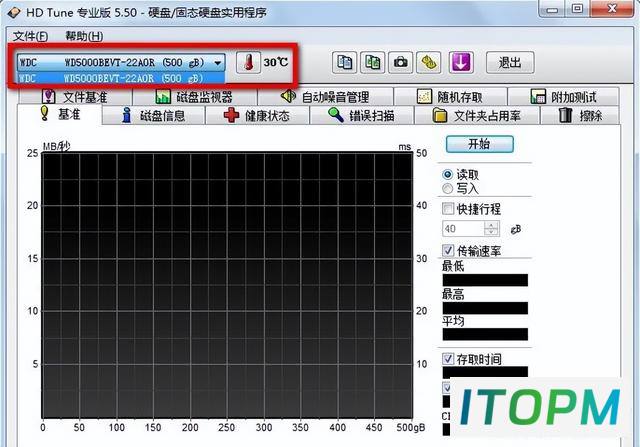Viewport: 640px width, 447px height.
Task: Save screenshot using camera icon
Action: [x=400, y=62]
